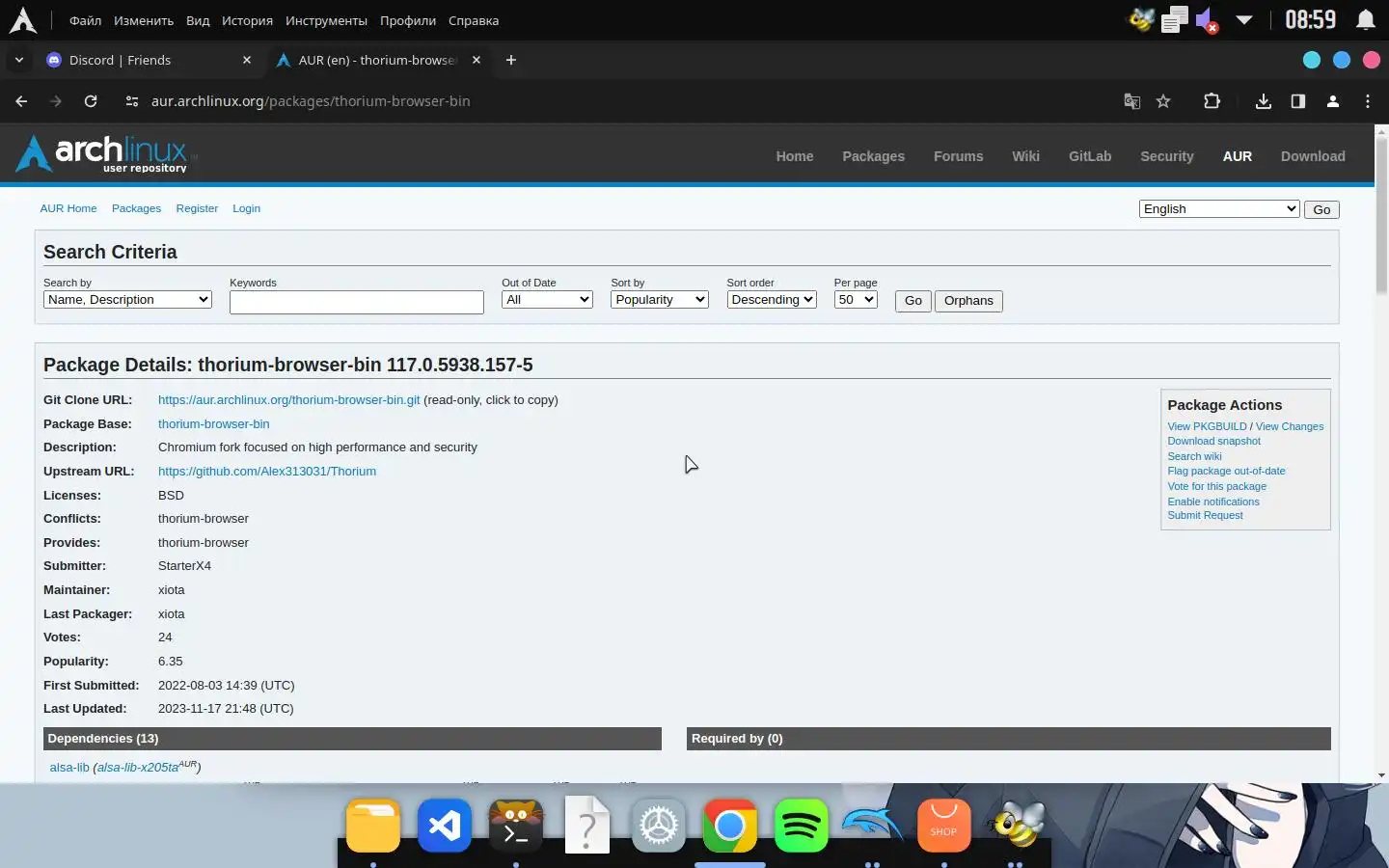Open the tab search chevron
This screenshot has width=1389, height=868.
(18, 60)
